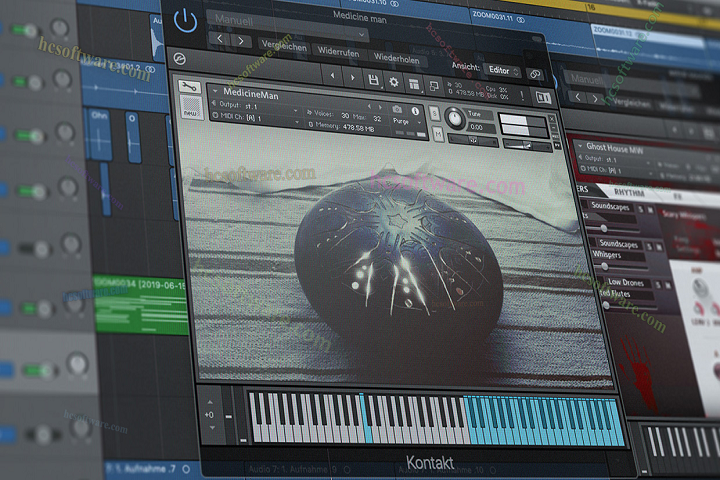Select next preset arrow in Medicine man window

(240, 41)
